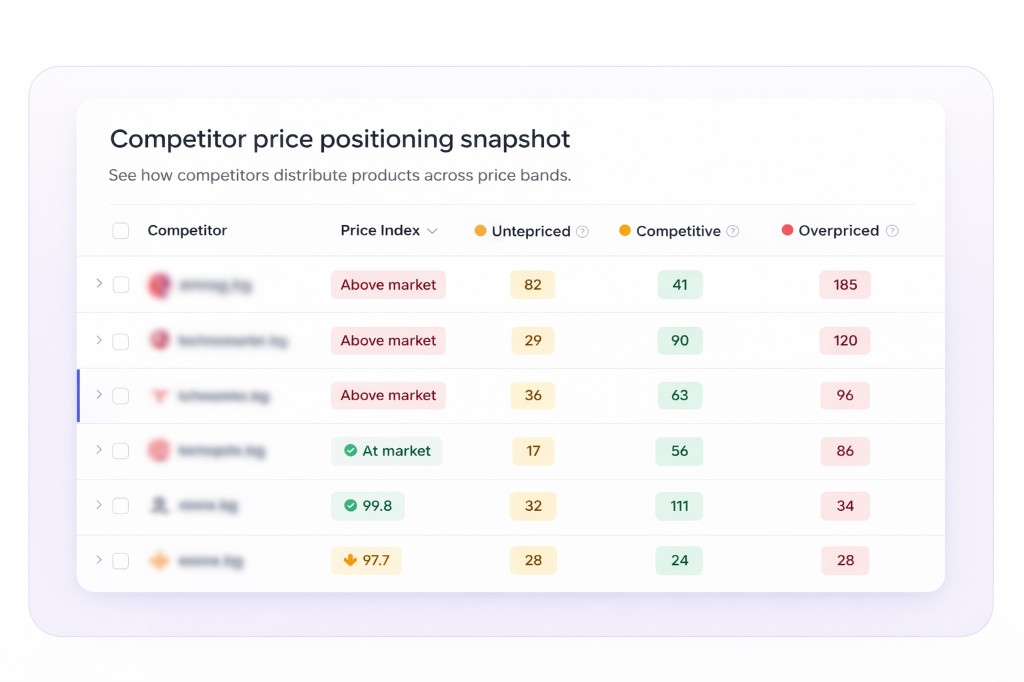Click the Untepriced orange dot indicator

coord(480,231)
